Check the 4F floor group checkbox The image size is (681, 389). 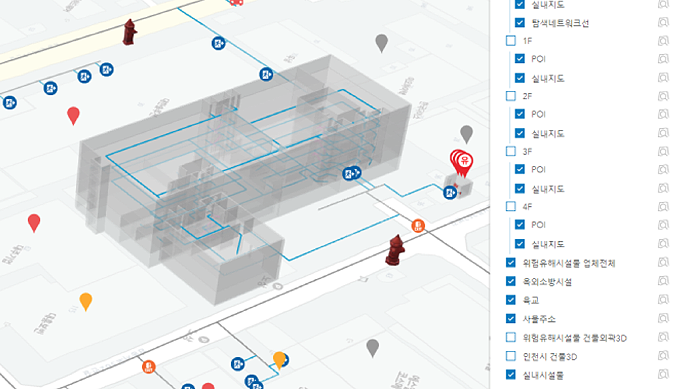pyautogui.click(x=511, y=206)
